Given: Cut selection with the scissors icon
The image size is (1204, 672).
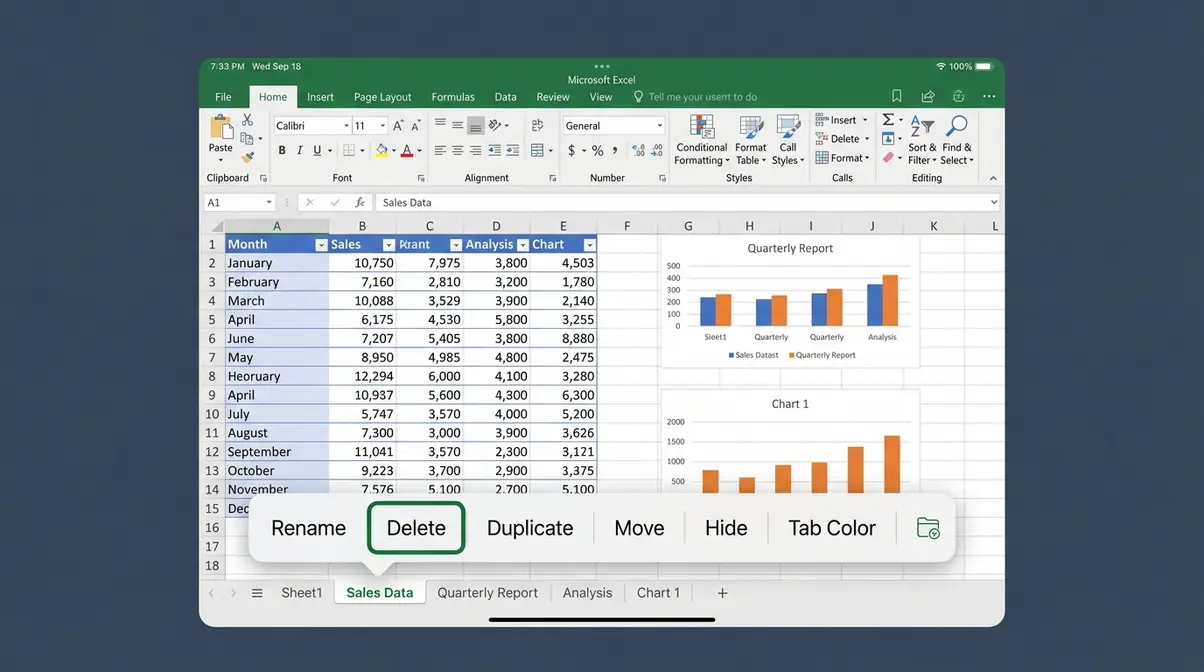Looking at the screenshot, I should 247,120.
